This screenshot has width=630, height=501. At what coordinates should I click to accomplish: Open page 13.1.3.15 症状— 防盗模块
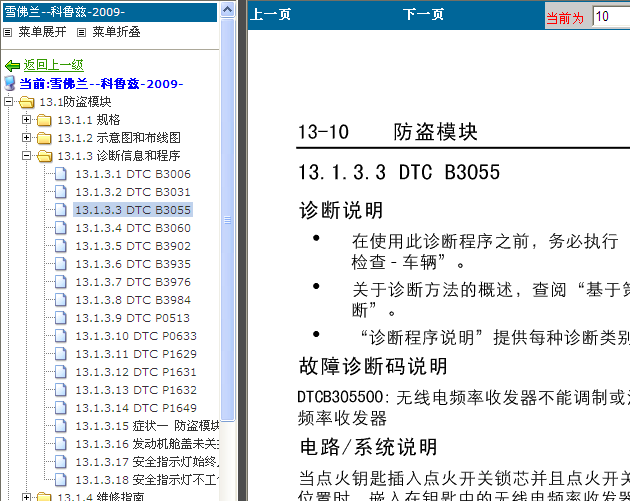point(147,426)
